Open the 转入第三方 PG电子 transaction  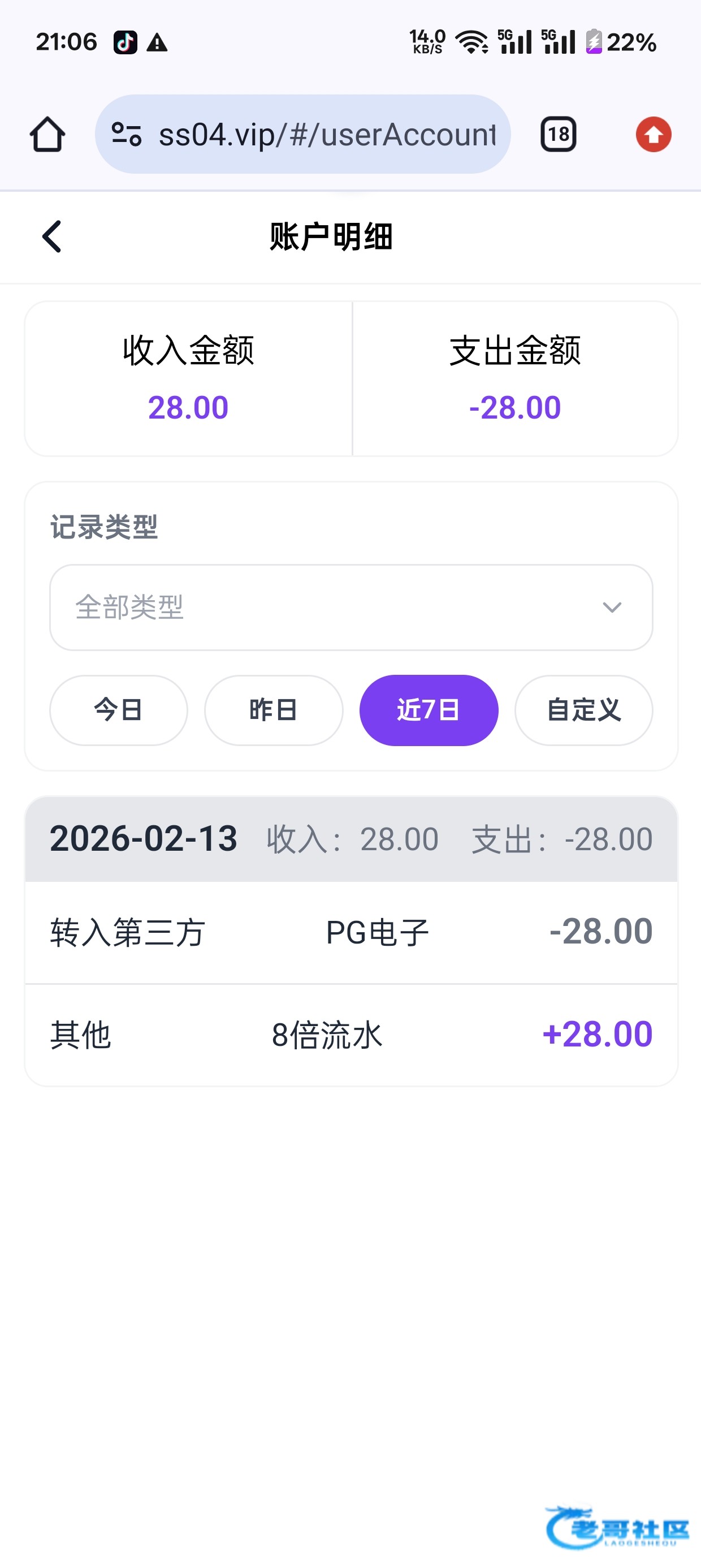[350, 932]
